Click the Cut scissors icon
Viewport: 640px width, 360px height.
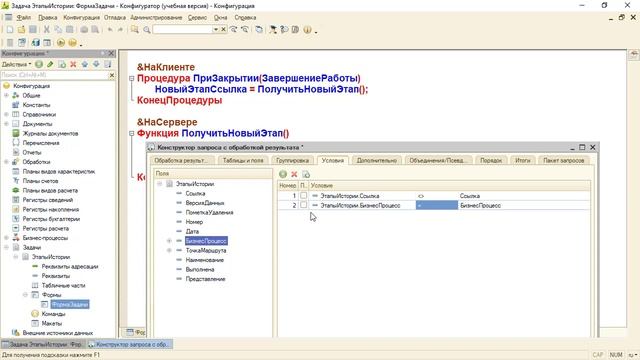tap(47, 29)
